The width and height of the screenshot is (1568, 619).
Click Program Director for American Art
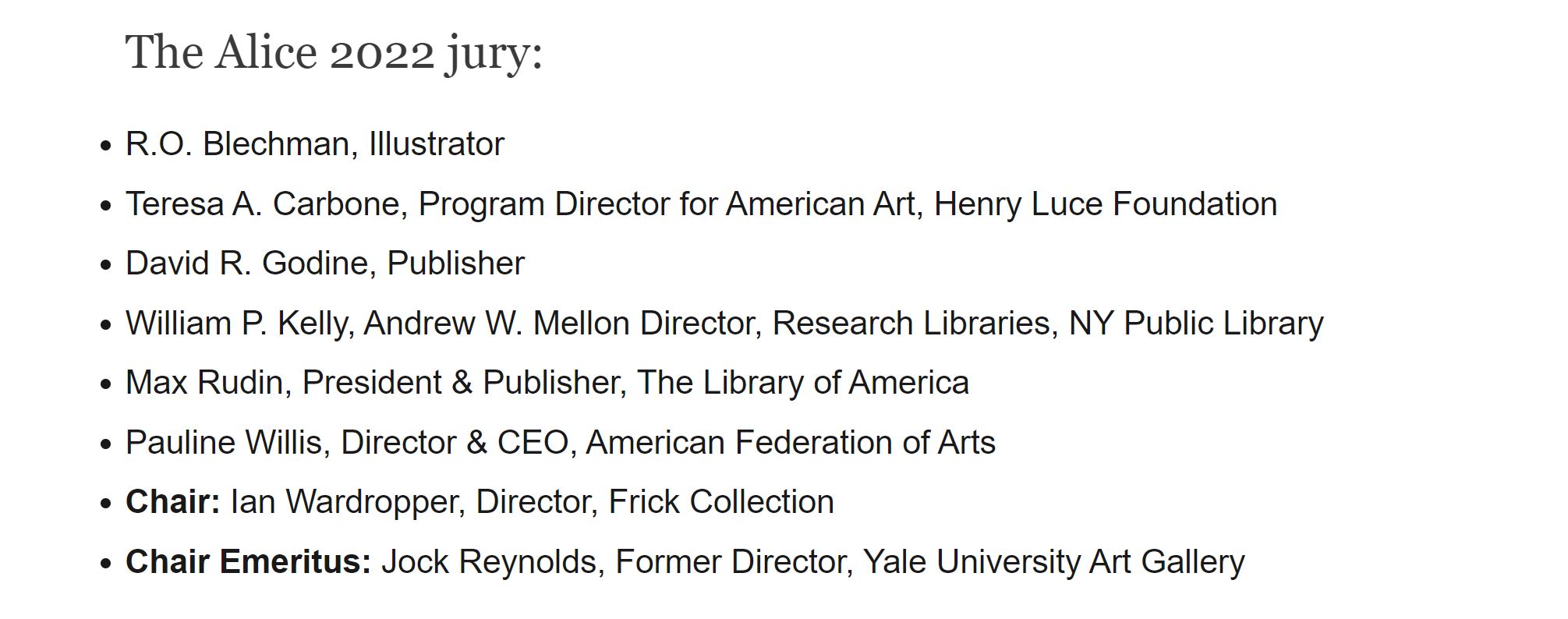click(x=666, y=204)
